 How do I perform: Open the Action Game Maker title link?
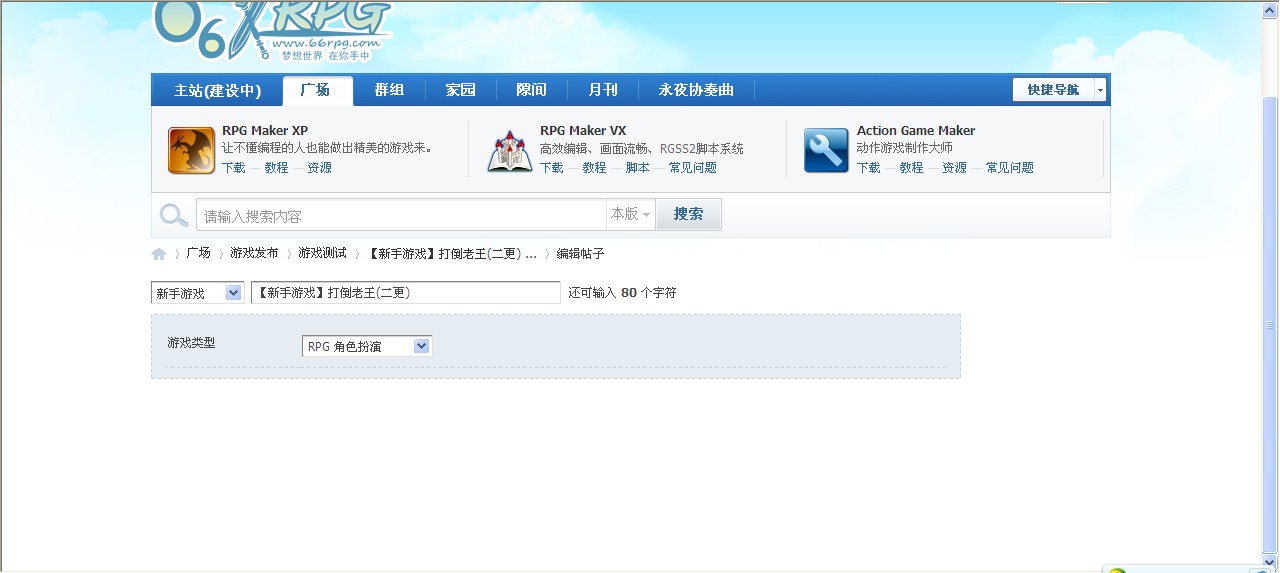pyautogui.click(x=916, y=131)
